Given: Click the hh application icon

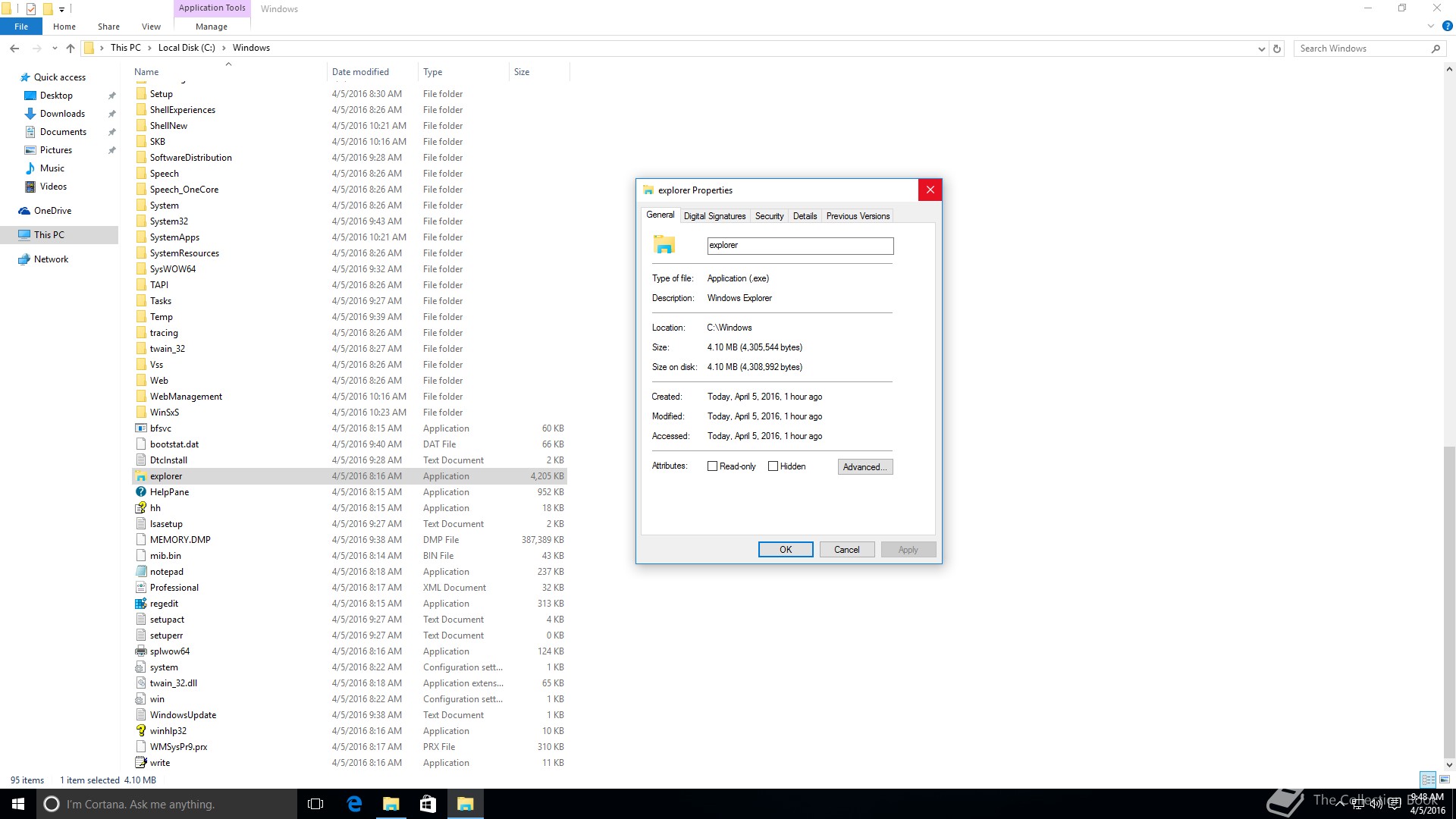Looking at the screenshot, I should (140, 508).
